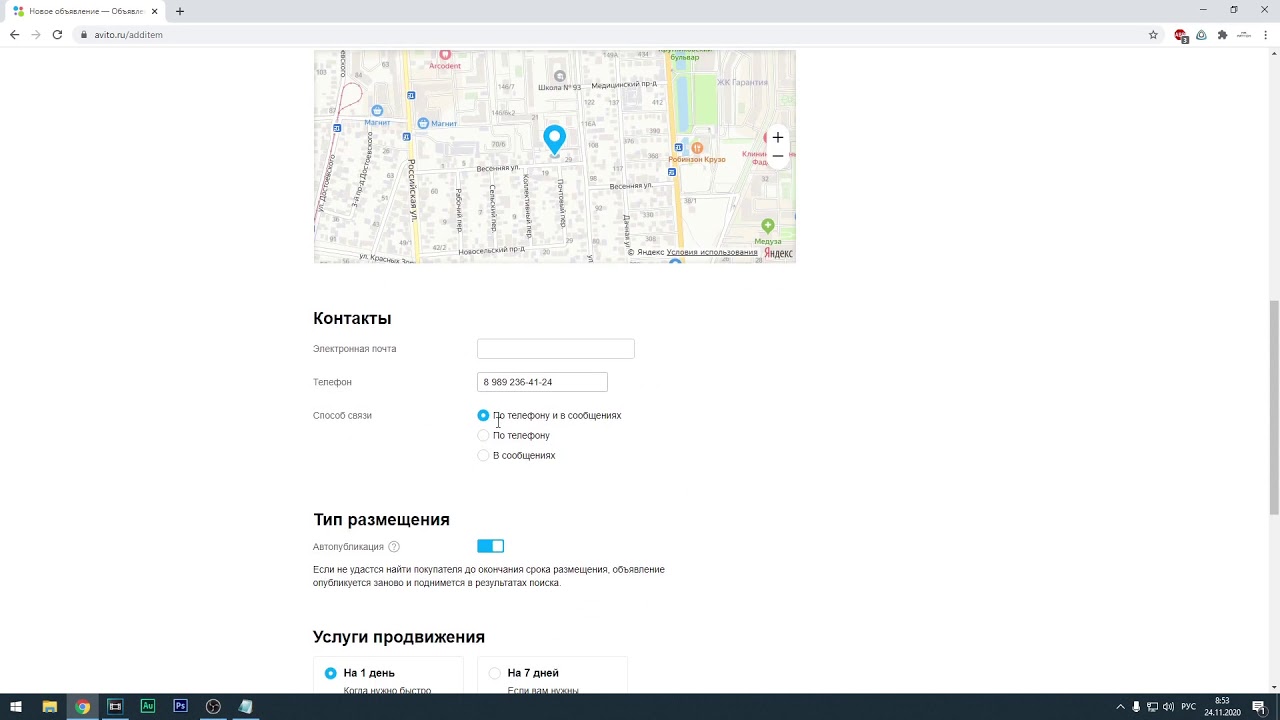Open the Adblock extension icon
Image resolution: width=1280 pixels, height=720 pixels.
tap(1181, 35)
